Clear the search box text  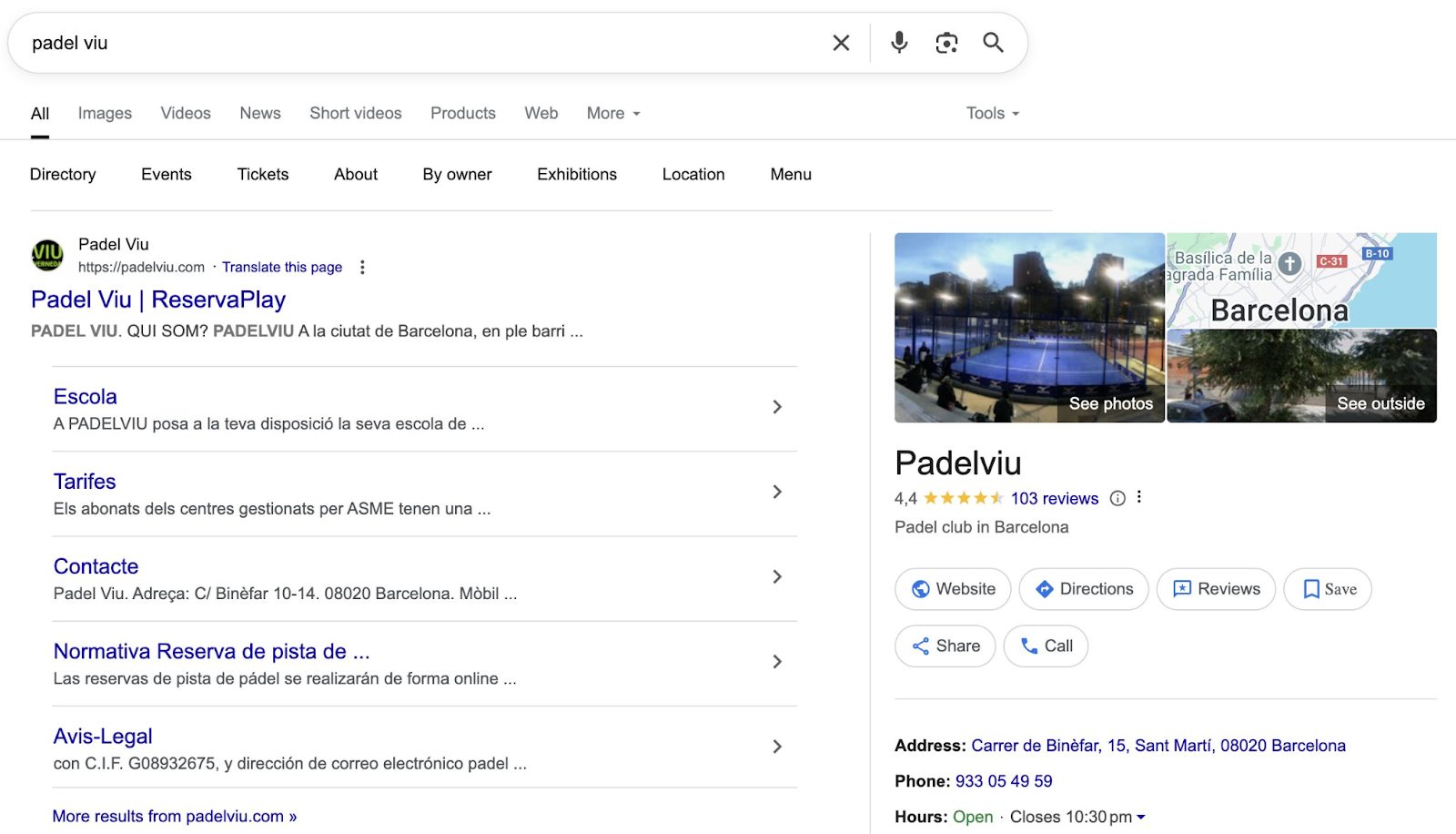[841, 43]
